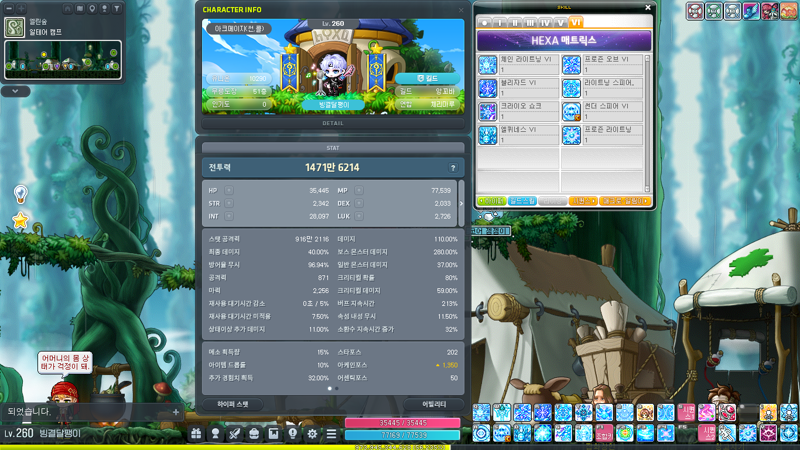Open the beginner skill tab with dot
The height and width of the screenshot is (450, 800).
[x=485, y=22]
